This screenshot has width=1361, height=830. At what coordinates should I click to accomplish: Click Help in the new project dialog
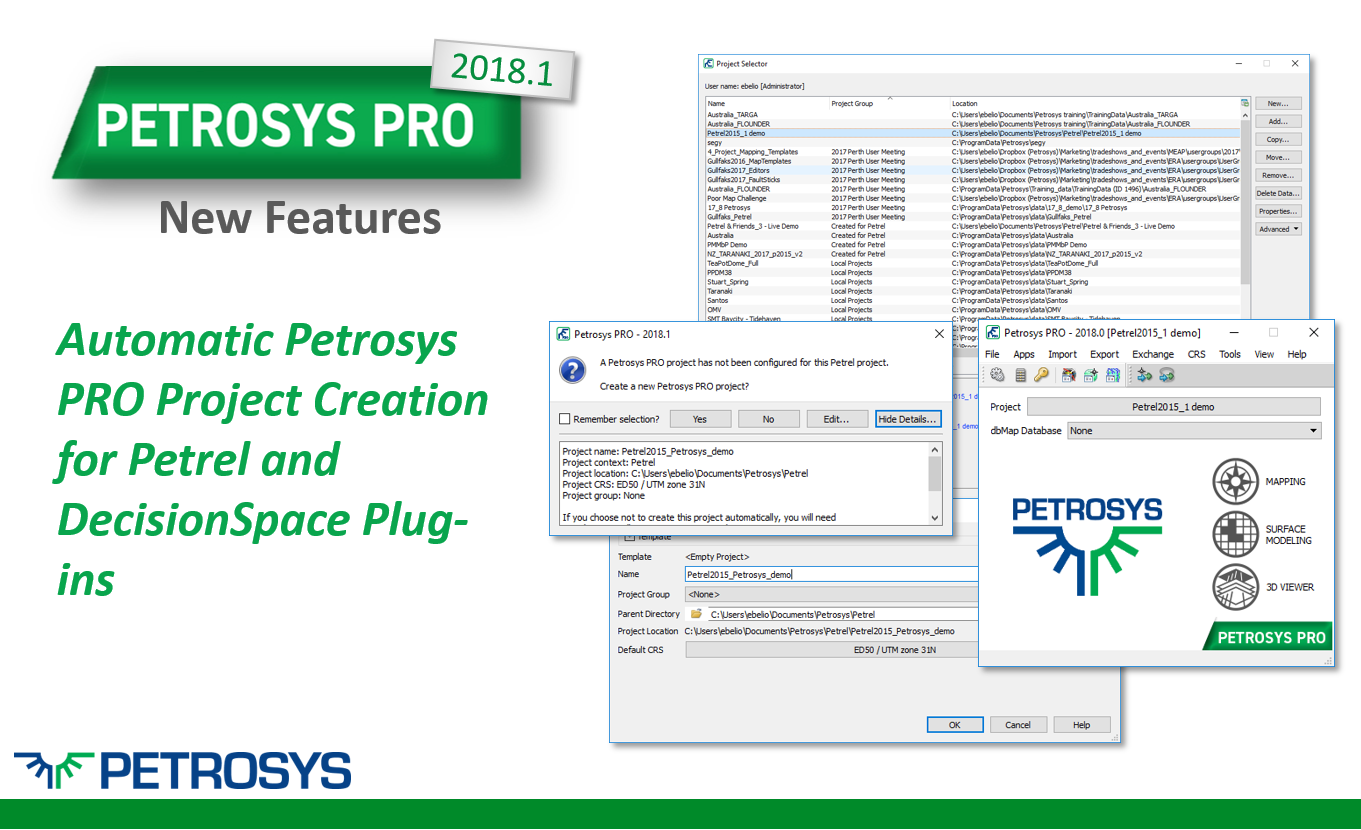[x=1081, y=725]
